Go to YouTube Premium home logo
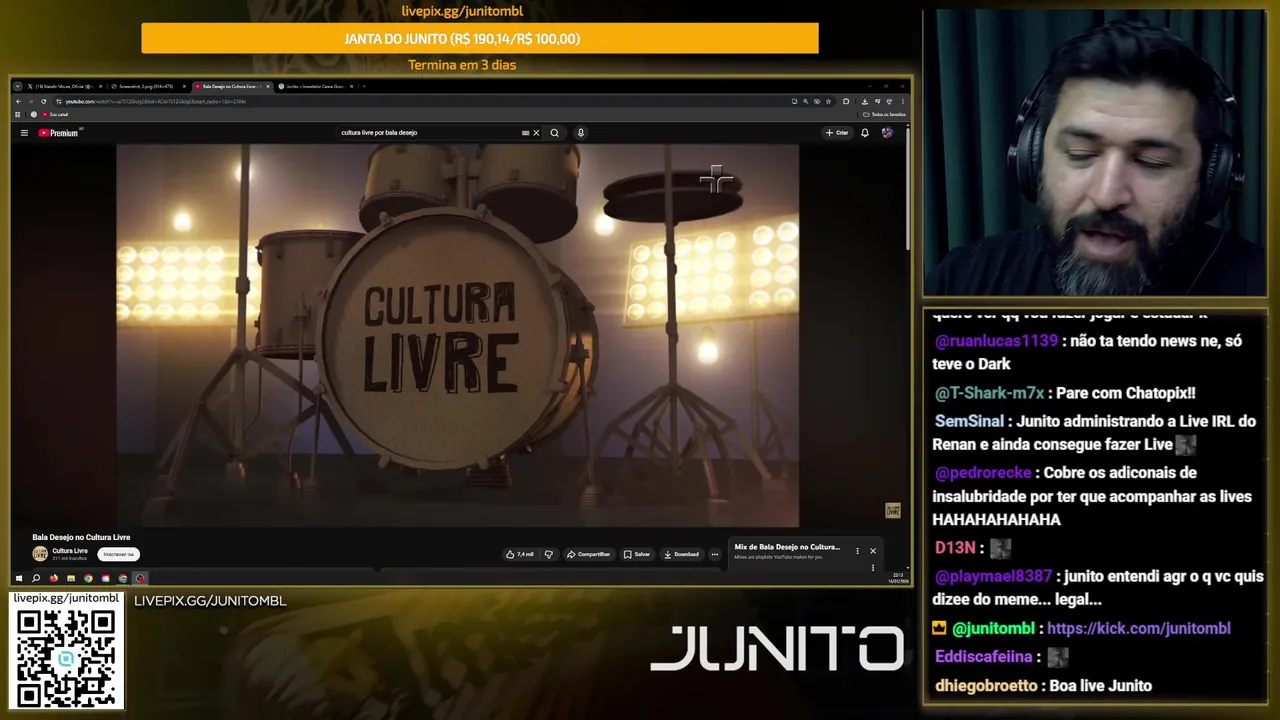1280x720 pixels. pos(59,132)
